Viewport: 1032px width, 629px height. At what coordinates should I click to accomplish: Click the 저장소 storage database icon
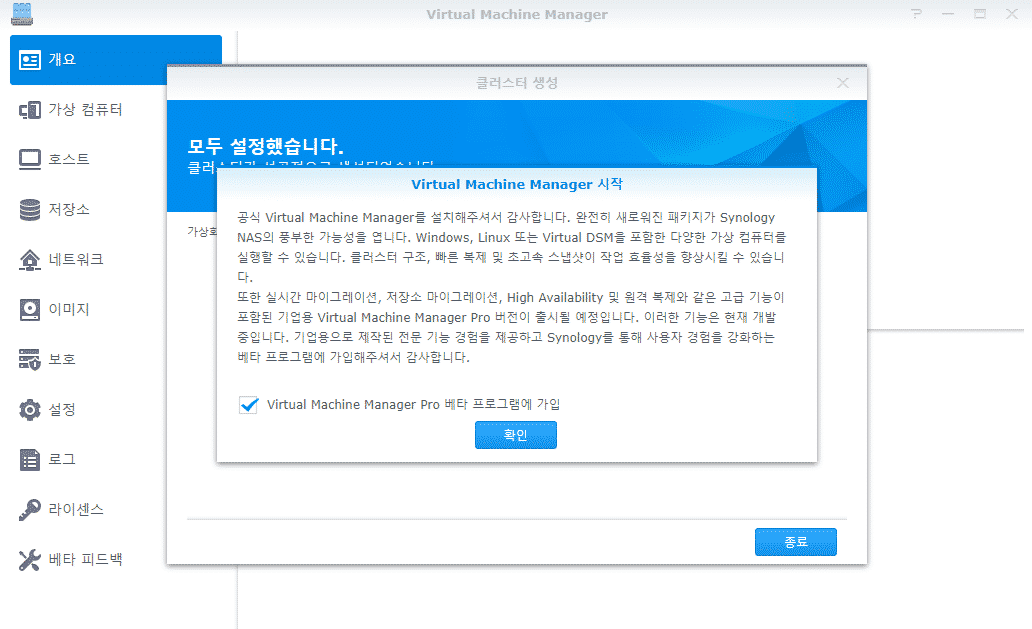click(x=30, y=210)
